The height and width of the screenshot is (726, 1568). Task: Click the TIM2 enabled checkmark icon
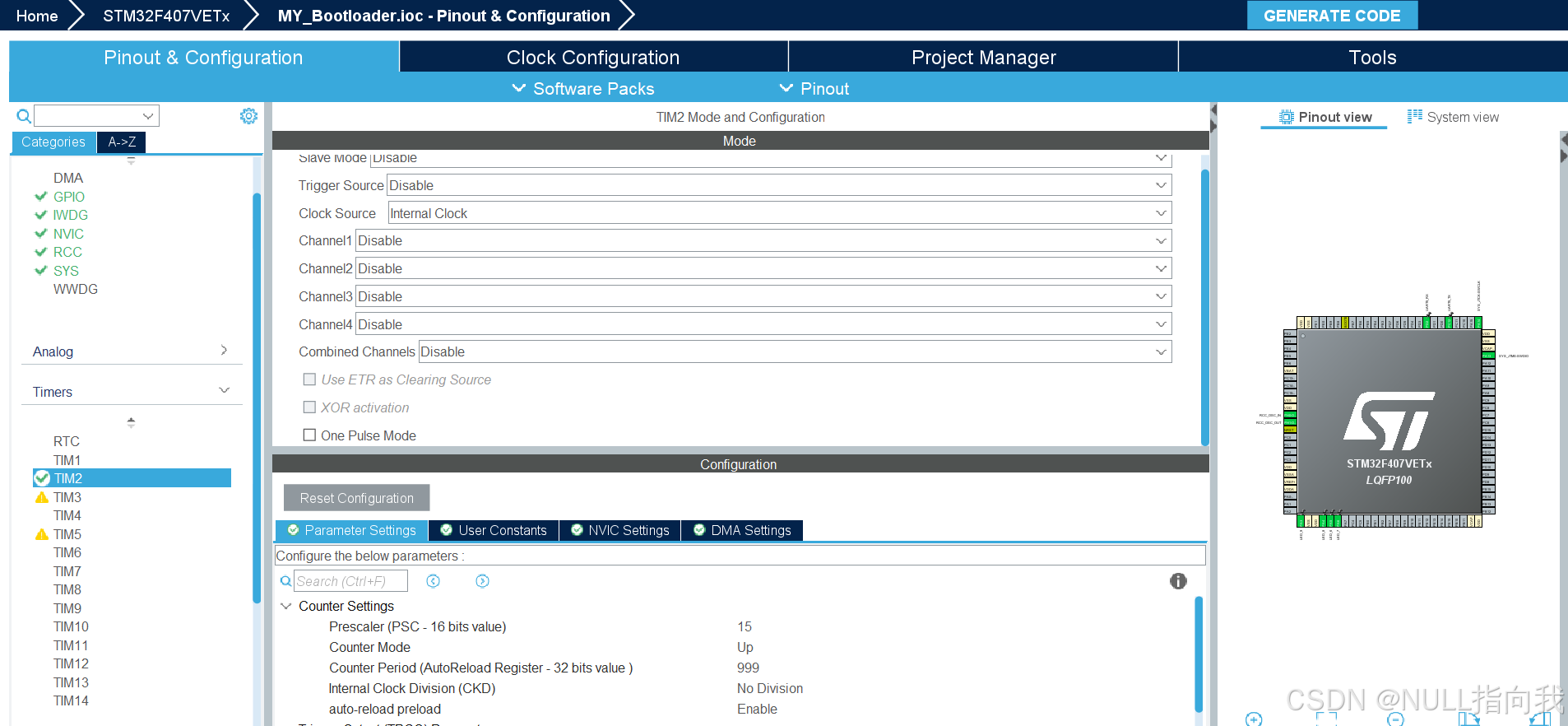click(x=42, y=478)
